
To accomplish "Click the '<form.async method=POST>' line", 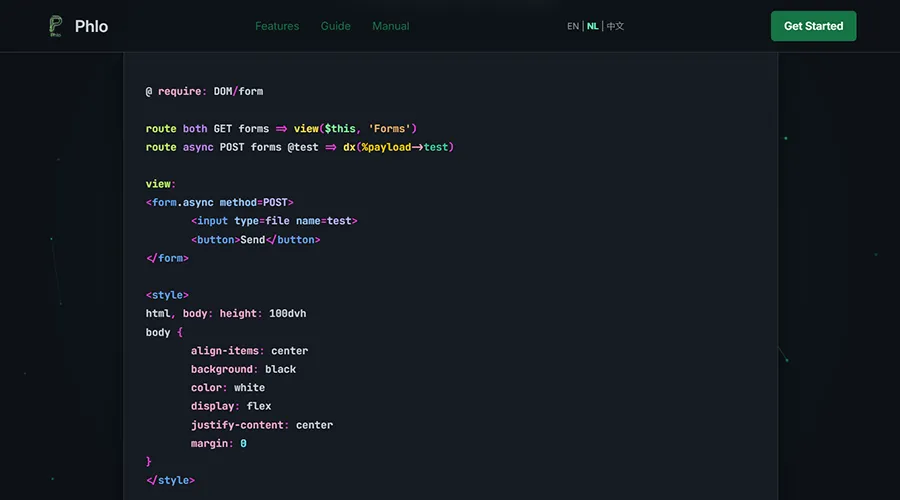I will (x=219, y=202).
